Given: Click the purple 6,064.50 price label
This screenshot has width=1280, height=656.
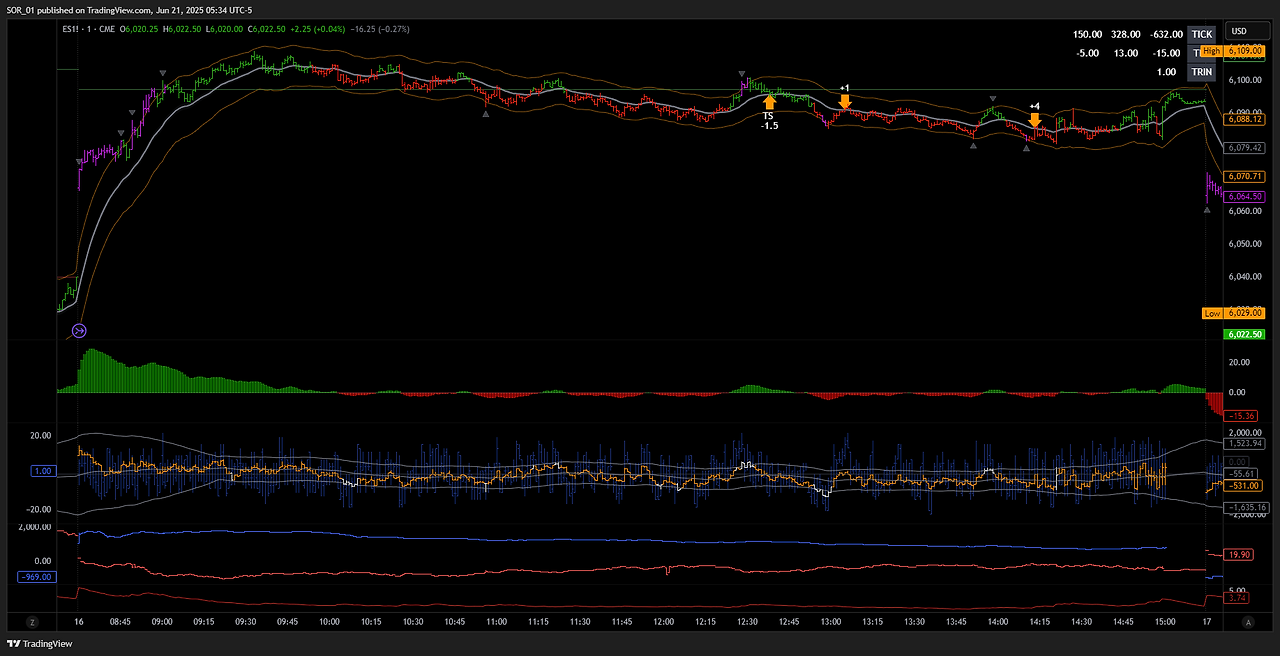Looking at the screenshot, I should point(1244,196).
